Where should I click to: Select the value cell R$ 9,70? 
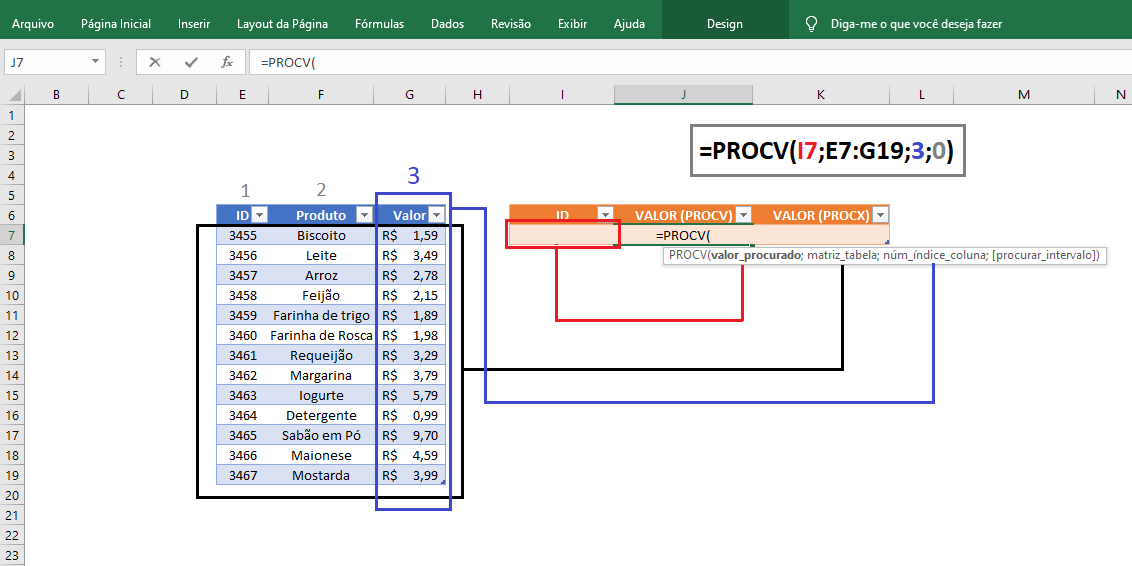tap(410, 435)
